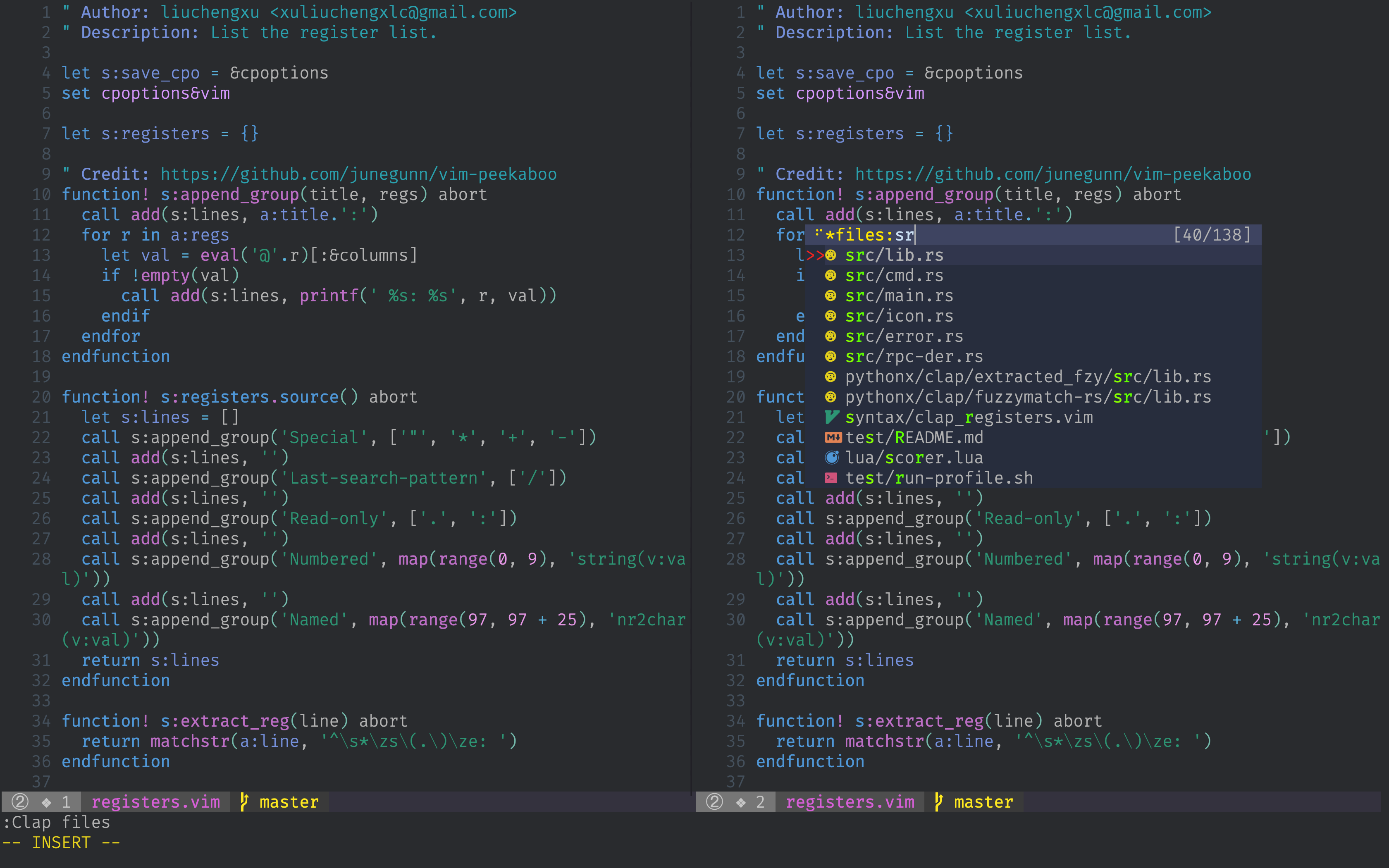Click the circled 2 icon in left statusline

(x=20, y=802)
